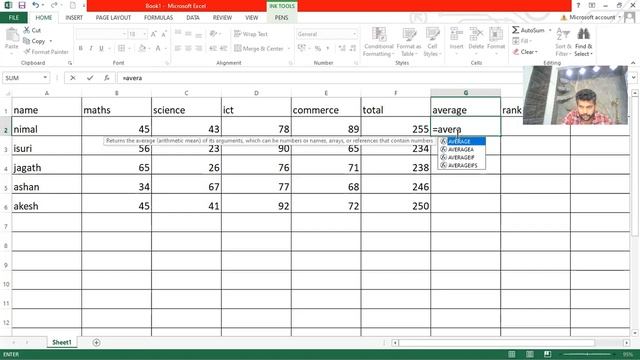Viewport: 640px width, 360px height.
Task: Click the Cut scissors icon
Action: pos(27,30)
